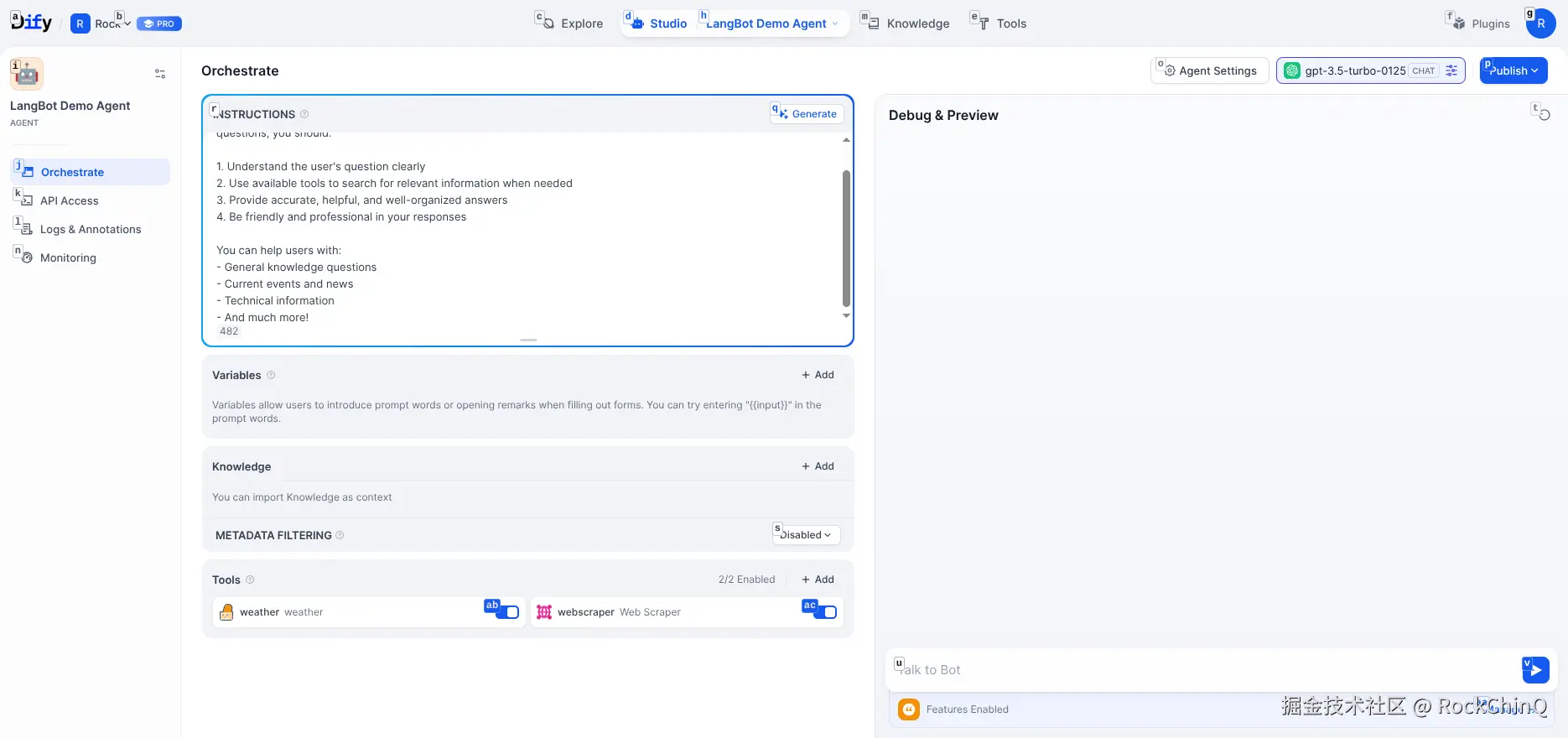Click the instructions scrollbar thumb
Screen dimensions: 1568x738
(846, 238)
